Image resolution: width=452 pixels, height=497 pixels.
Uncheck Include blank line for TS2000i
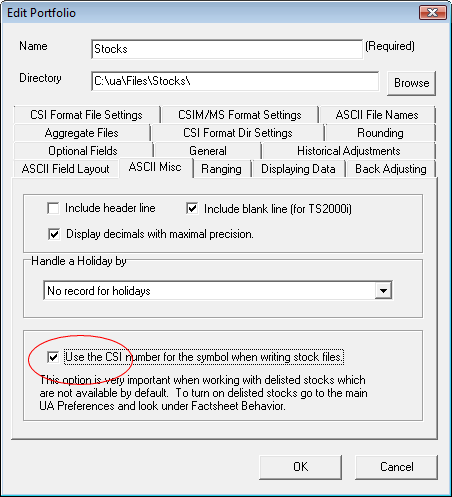point(192,208)
